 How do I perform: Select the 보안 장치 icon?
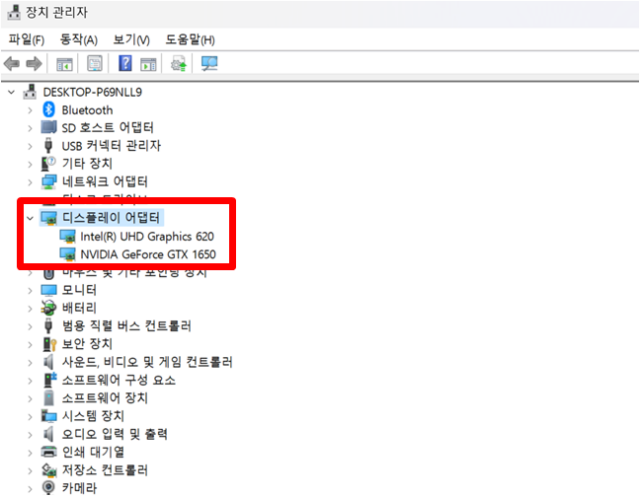[x=49, y=344]
